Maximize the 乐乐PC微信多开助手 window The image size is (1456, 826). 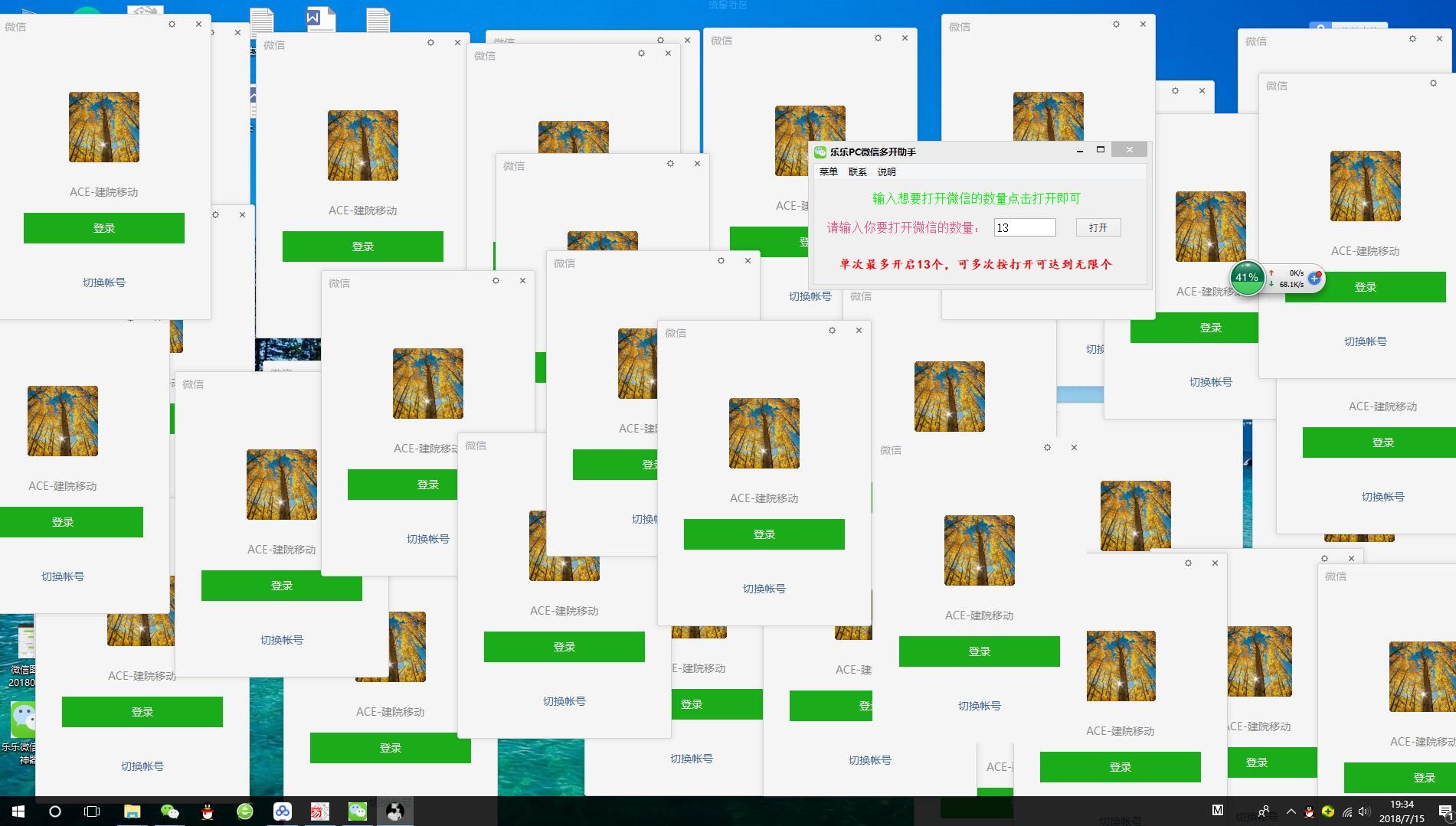point(1101,150)
